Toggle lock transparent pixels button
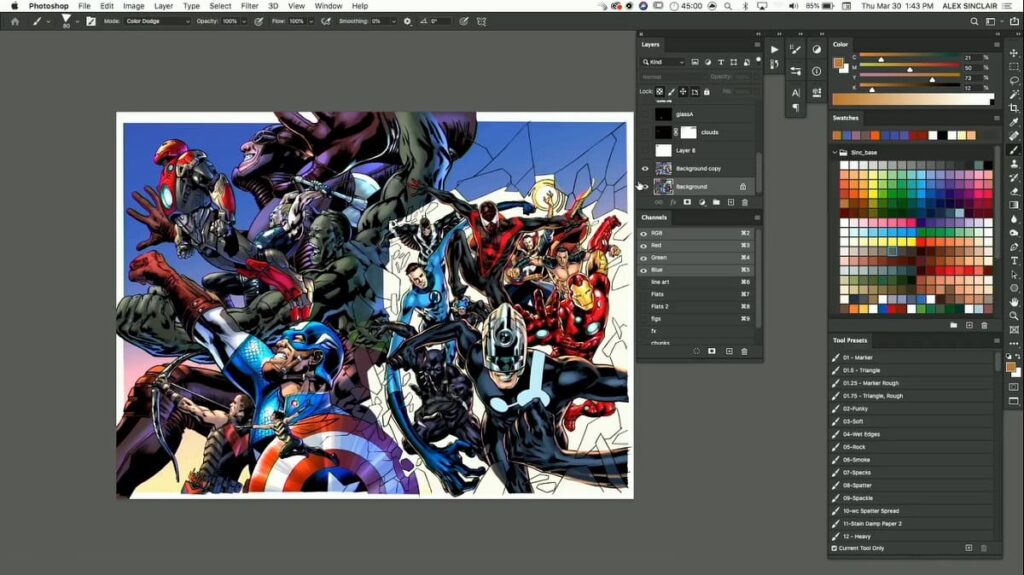The height and width of the screenshot is (575, 1024). pyautogui.click(x=660, y=92)
